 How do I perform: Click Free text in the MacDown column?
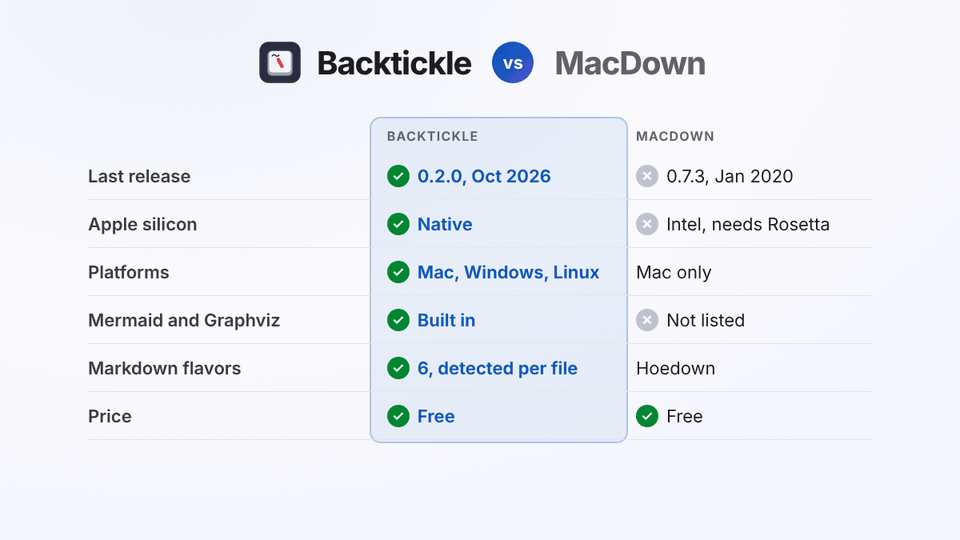(x=684, y=416)
